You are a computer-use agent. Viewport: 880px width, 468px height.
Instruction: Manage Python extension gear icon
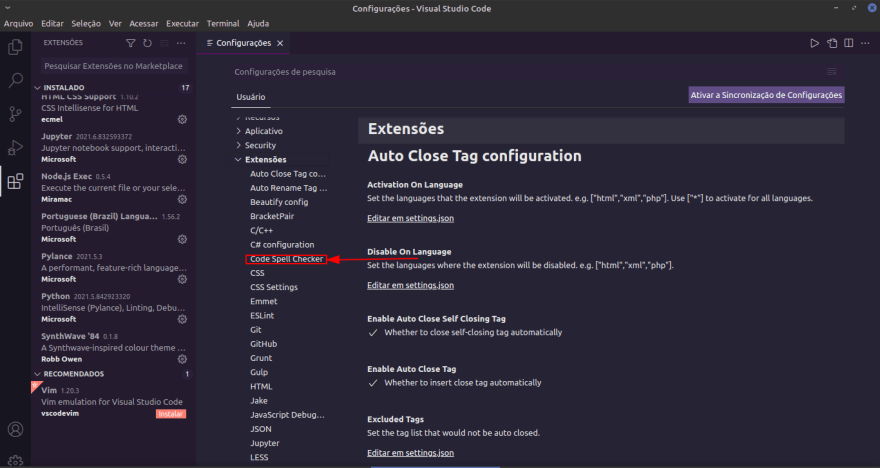pyautogui.click(x=182, y=319)
